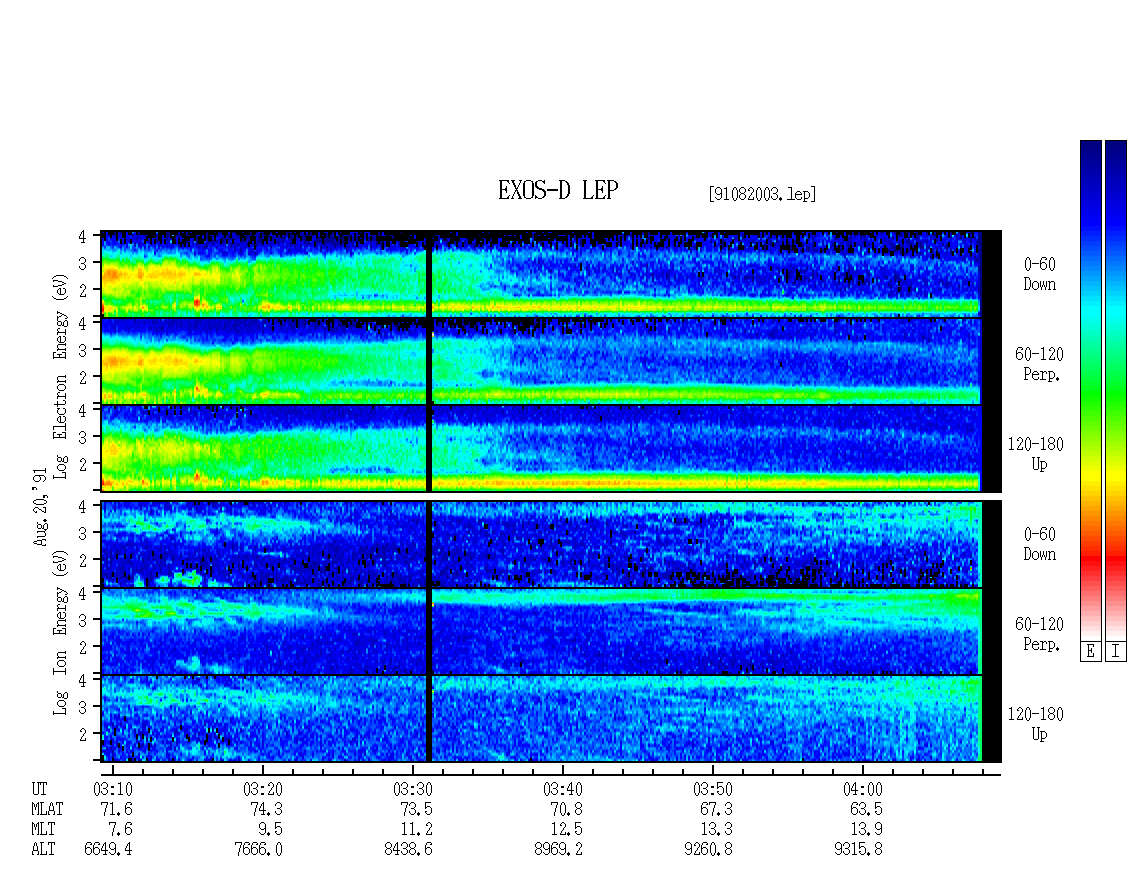This screenshot has height=875, width=1130.
Task: Click the electron color scale bar above E
Action: click(1090, 390)
